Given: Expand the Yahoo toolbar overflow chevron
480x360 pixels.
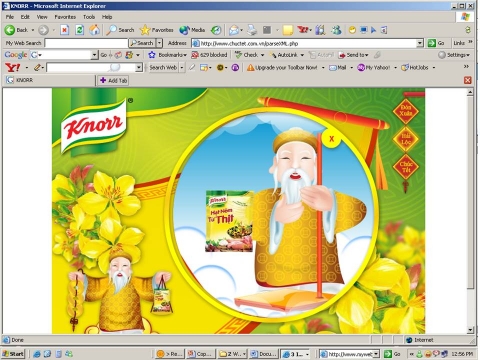Looking at the screenshot, I should [466, 67].
